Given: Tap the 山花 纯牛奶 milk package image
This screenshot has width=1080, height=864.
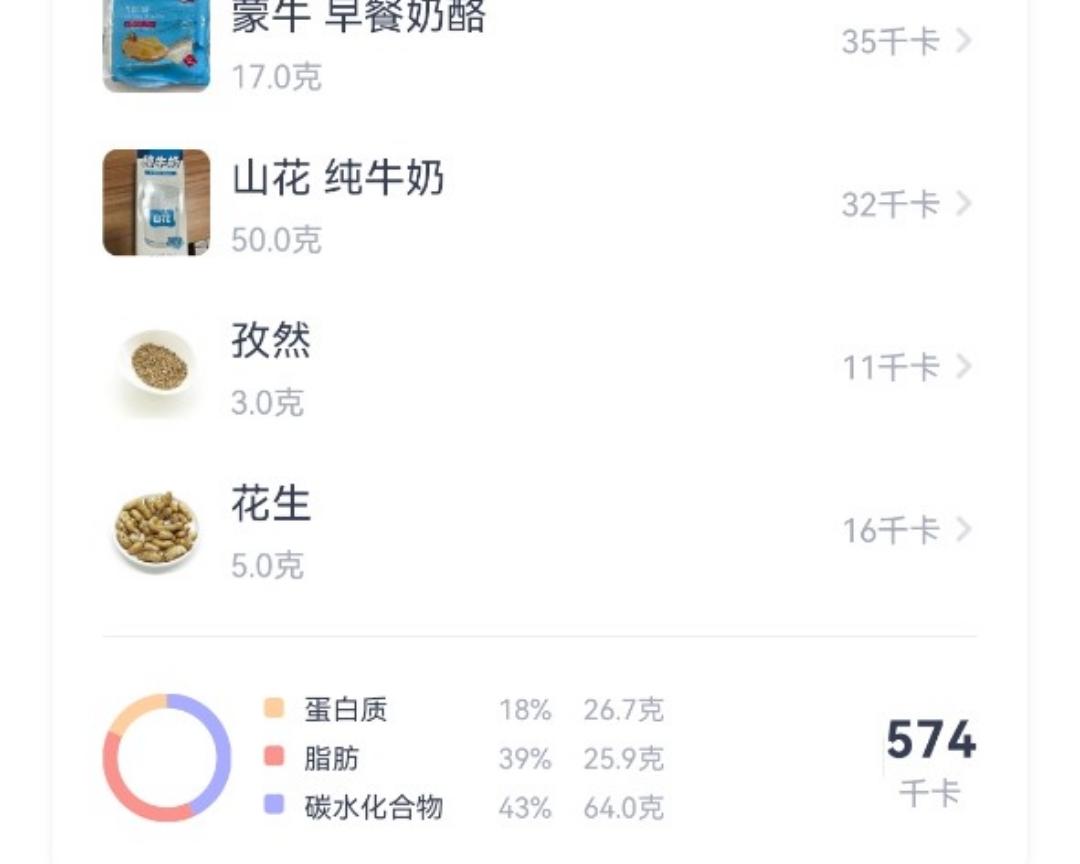Looking at the screenshot, I should (156, 203).
